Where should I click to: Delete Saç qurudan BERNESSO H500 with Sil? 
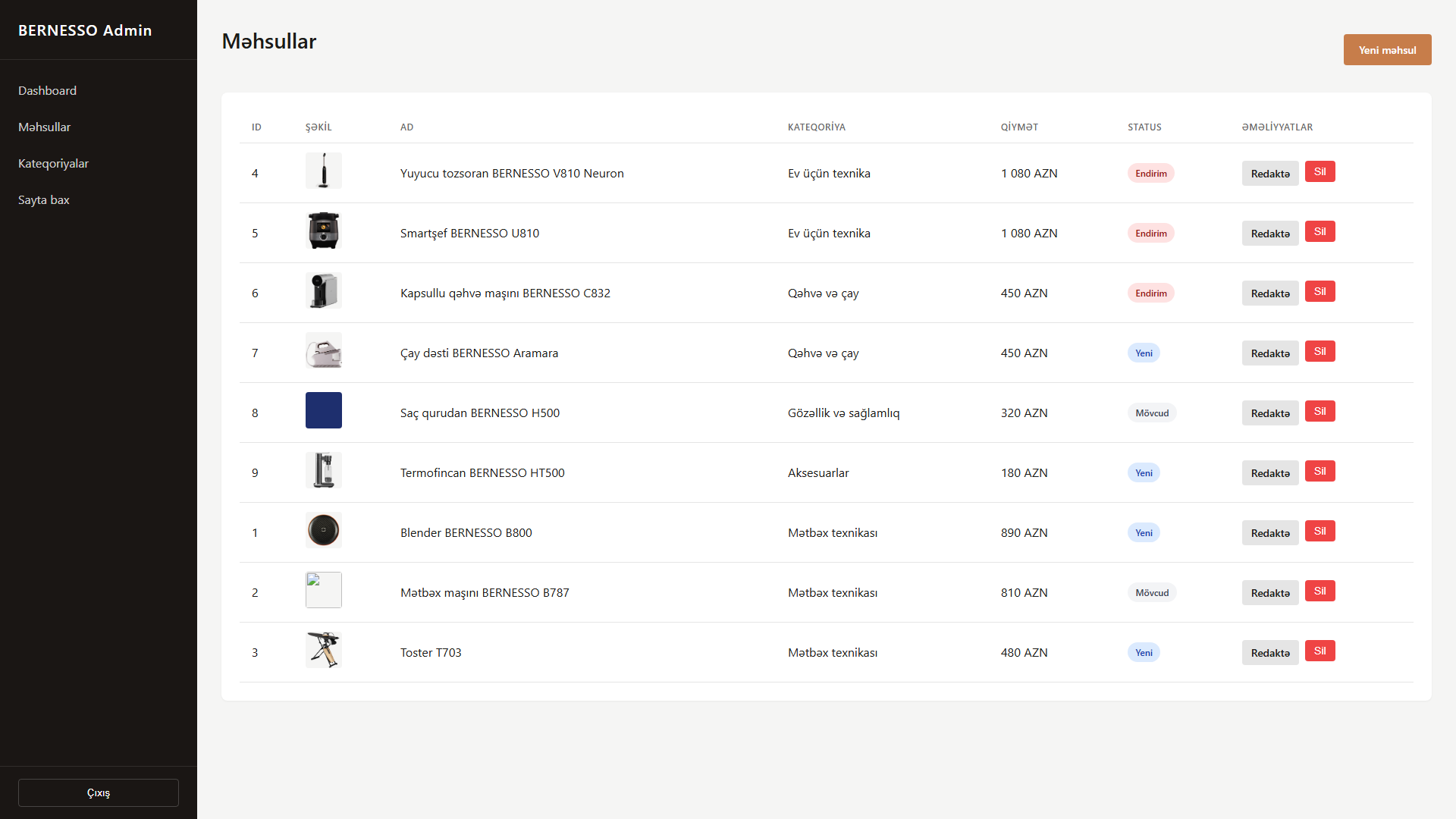(x=1319, y=411)
